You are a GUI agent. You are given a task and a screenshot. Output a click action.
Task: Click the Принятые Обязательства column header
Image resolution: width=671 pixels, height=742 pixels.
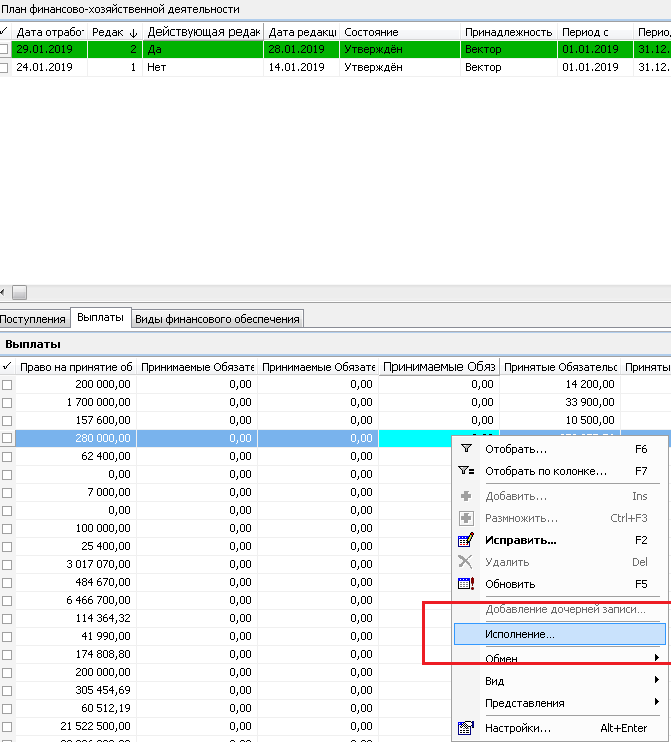click(x=560, y=367)
